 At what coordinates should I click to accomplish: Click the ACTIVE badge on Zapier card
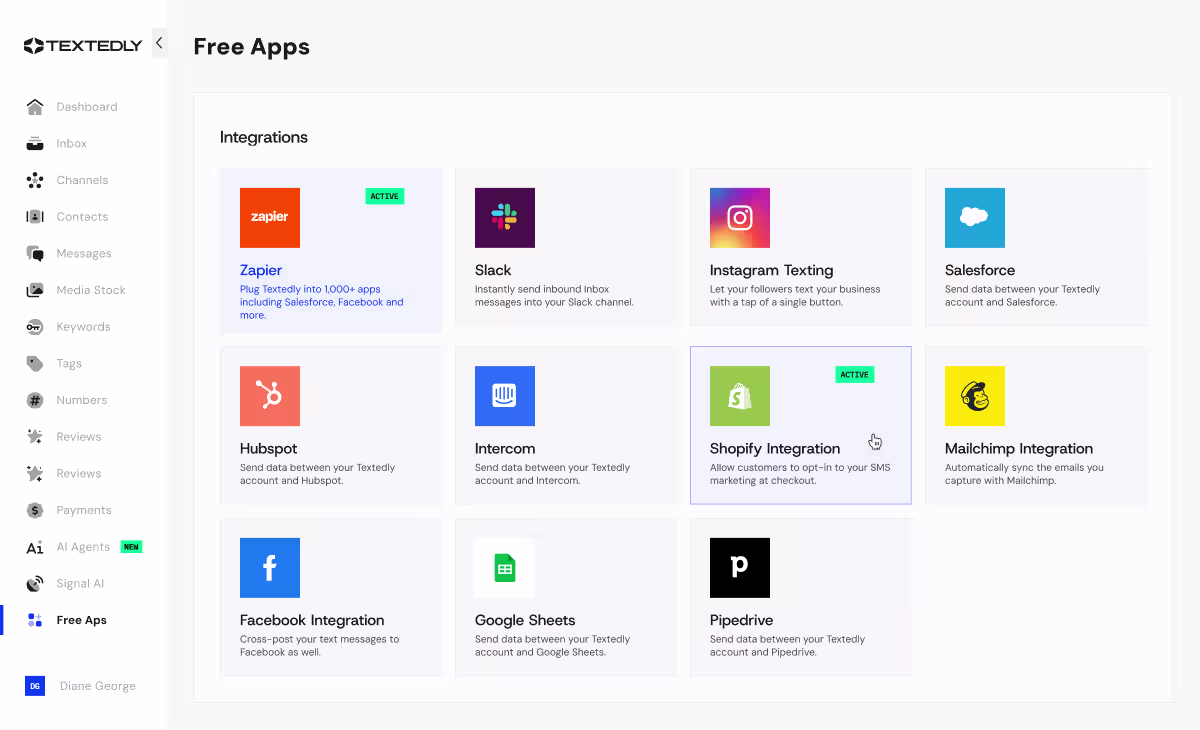(x=385, y=196)
